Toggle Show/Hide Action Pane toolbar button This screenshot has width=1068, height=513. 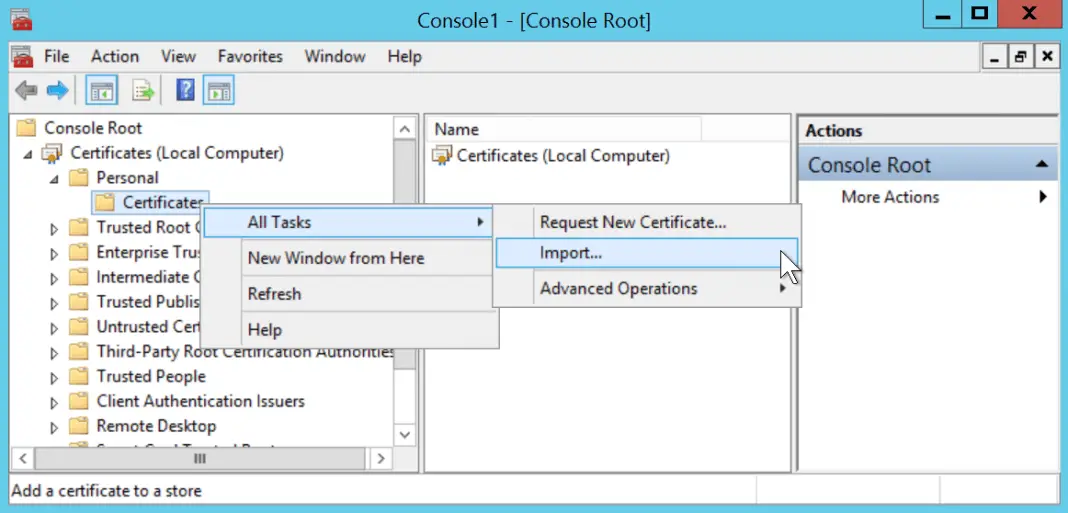tap(218, 91)
